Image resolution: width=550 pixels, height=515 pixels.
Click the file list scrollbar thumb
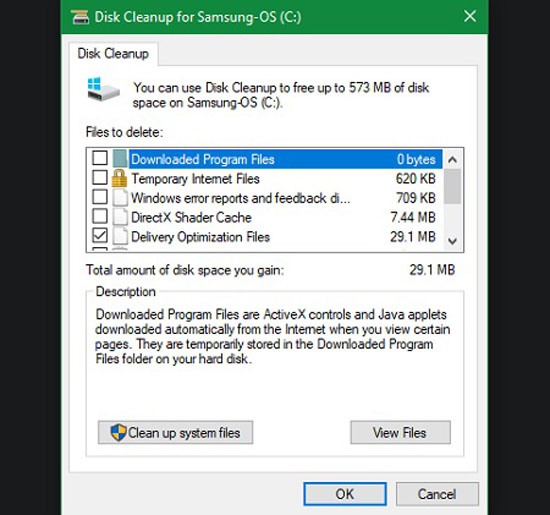[452, 186]
